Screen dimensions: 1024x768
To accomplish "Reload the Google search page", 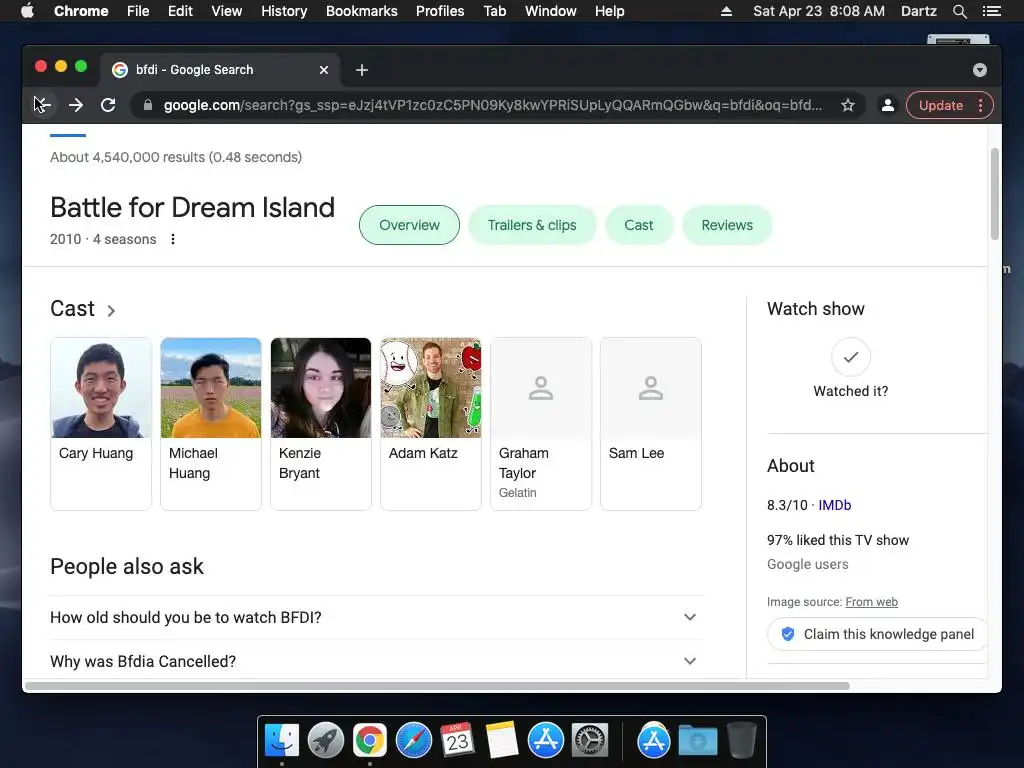I will (x=108, y=105).
